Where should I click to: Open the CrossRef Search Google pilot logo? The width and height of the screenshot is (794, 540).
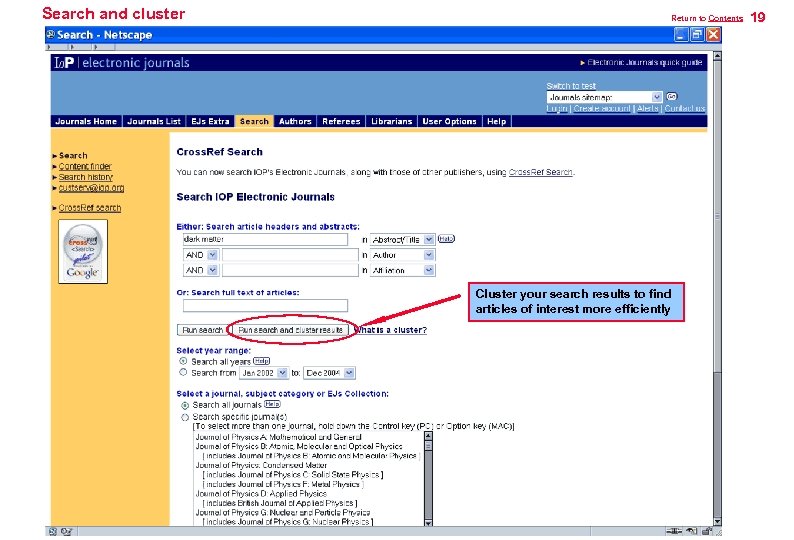83,251
